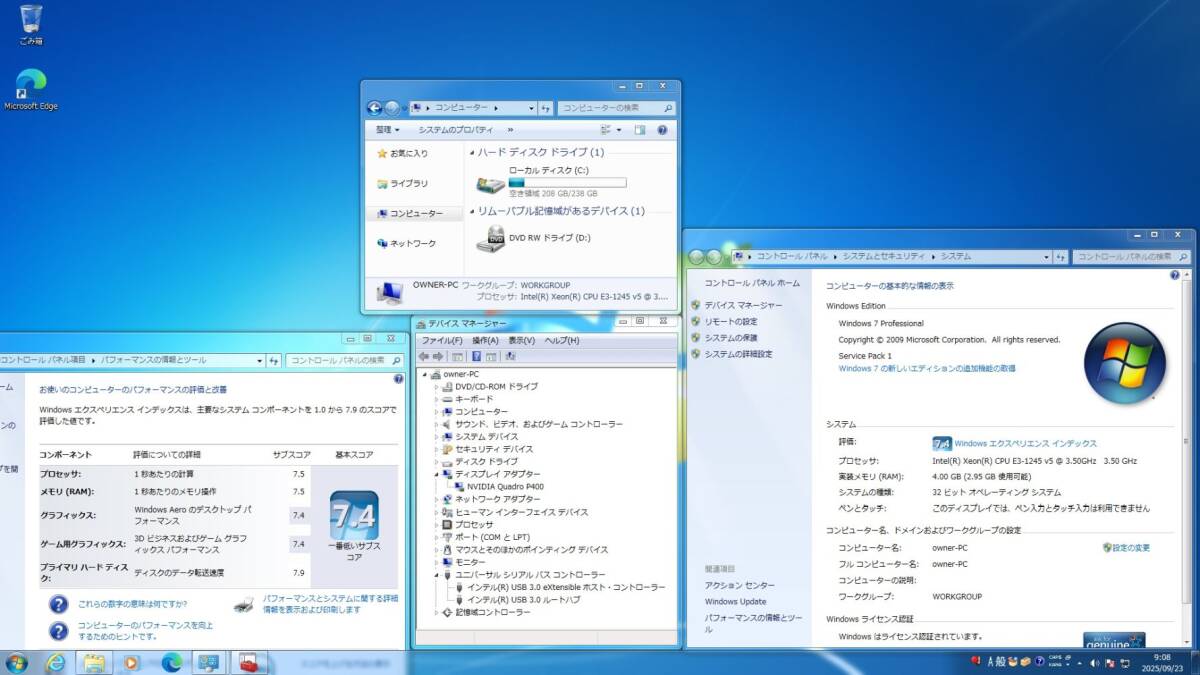This screenshot has height=675, width=1200.
Task: Click the Explorer help question mark icon
Action: pyautogui.click(x=661, y=130)
